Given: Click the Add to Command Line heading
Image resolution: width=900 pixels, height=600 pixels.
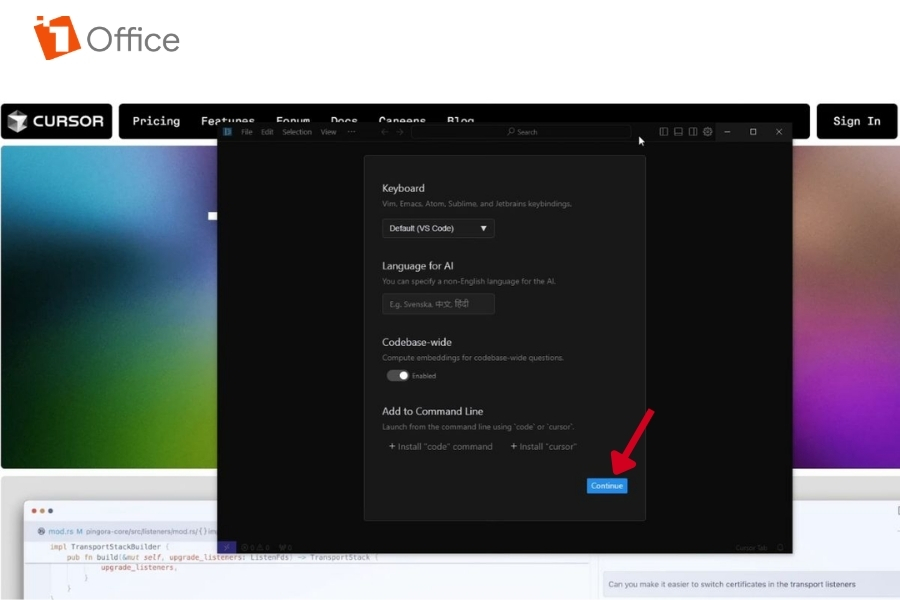Looking at the screenshot, I should pyautogui.click(x=433, y=411).
